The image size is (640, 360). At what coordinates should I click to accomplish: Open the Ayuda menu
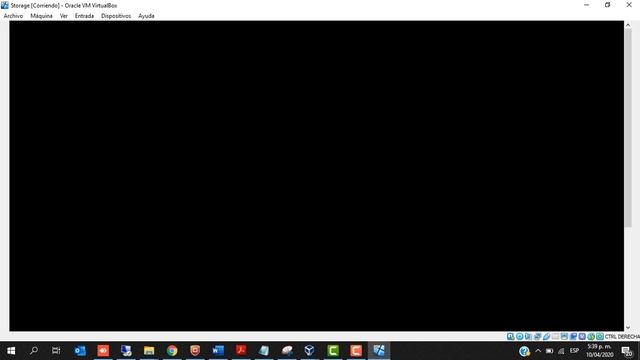pos(146,16)
